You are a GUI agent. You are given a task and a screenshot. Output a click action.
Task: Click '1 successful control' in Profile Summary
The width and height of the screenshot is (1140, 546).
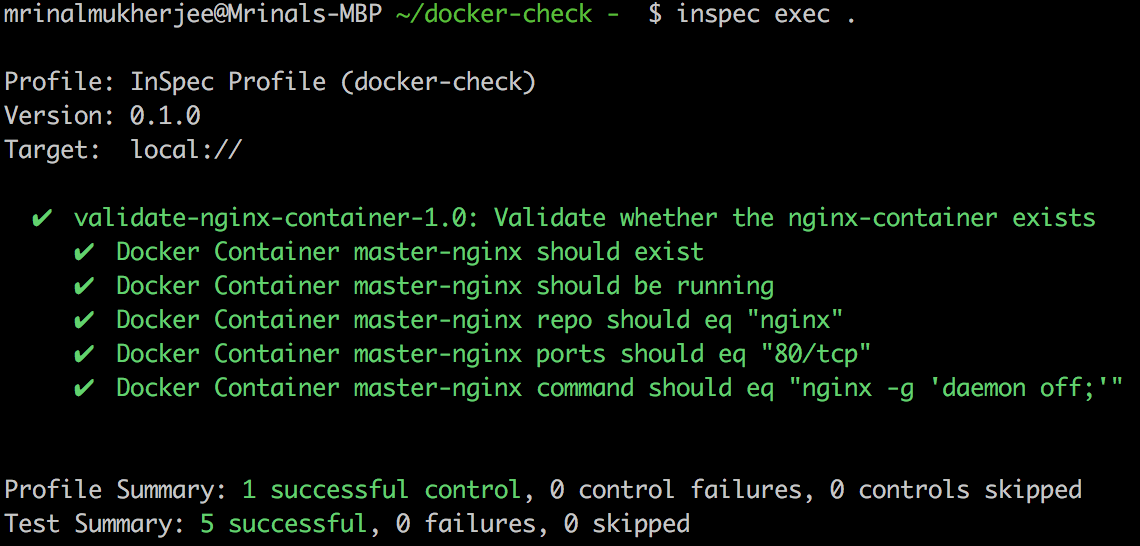pos(381,490)
